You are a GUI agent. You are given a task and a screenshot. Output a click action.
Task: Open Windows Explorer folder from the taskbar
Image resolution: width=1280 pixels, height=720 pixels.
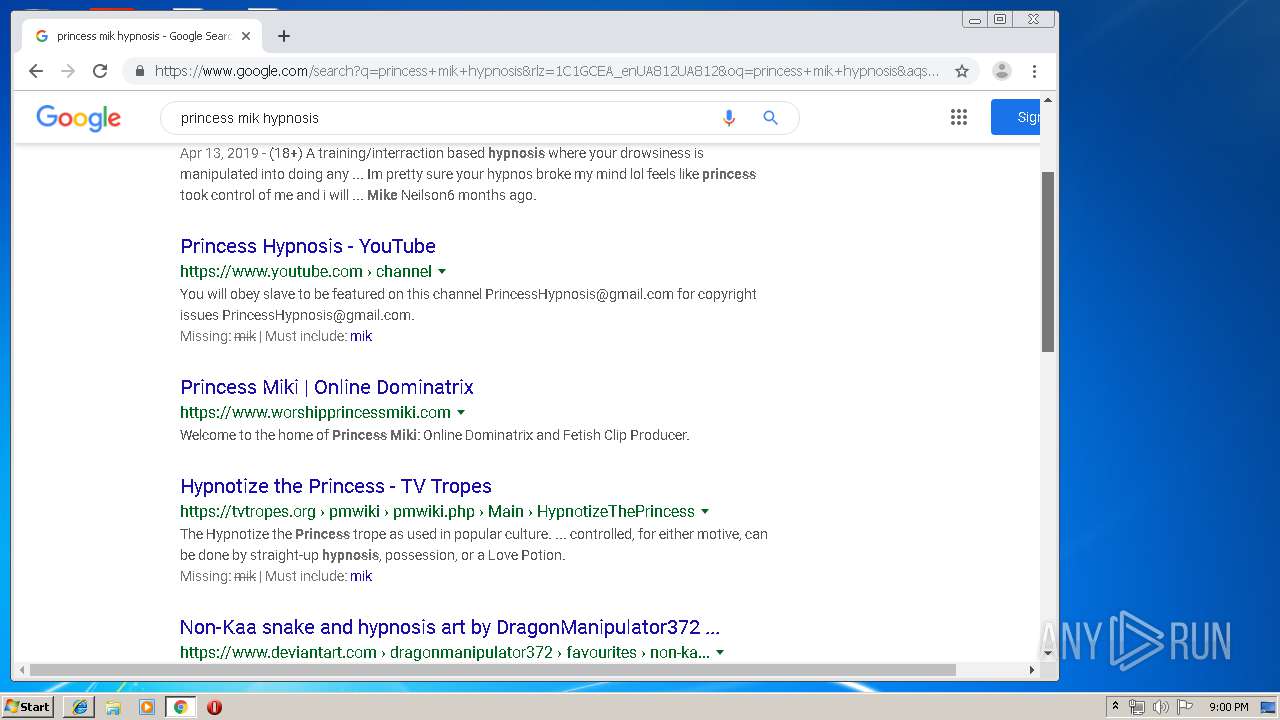[113, 707]
